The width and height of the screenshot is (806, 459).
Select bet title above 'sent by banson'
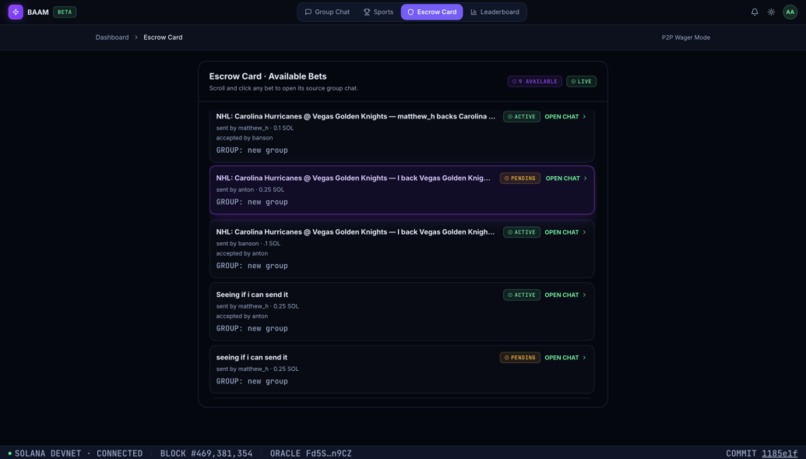coord(355,232)
